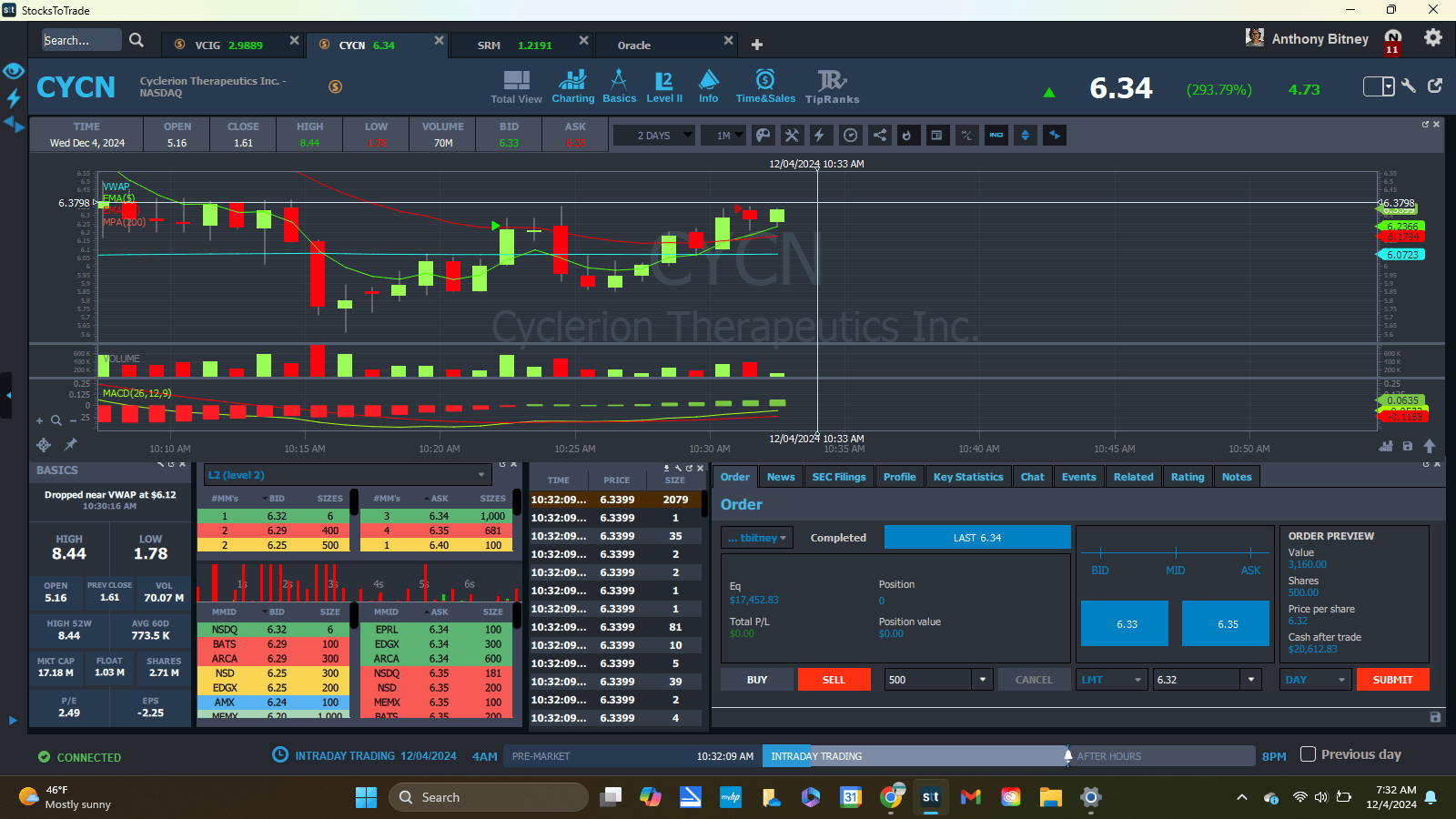Toggle the IND indicators button

[996, 136]
